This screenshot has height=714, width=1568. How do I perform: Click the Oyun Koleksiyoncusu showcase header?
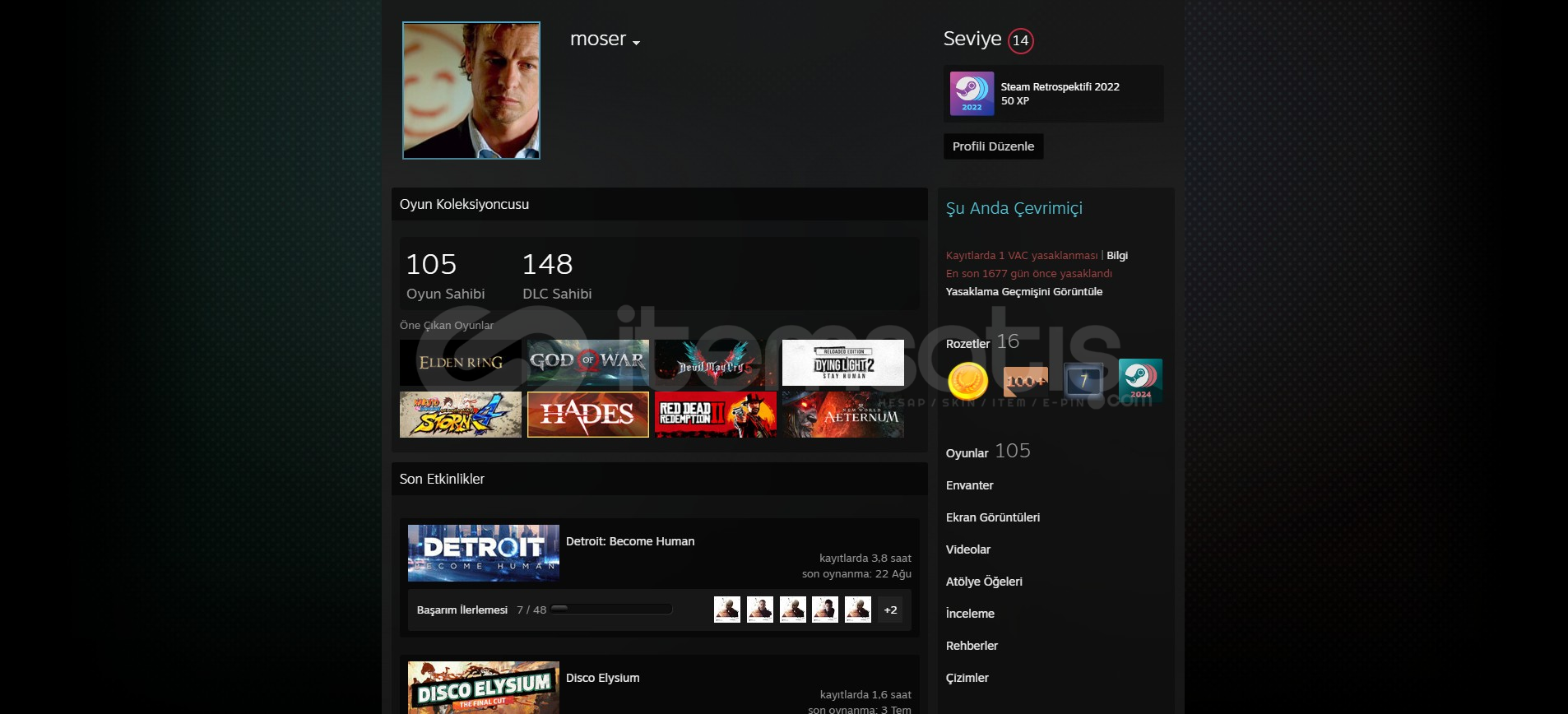click(660, 204)
